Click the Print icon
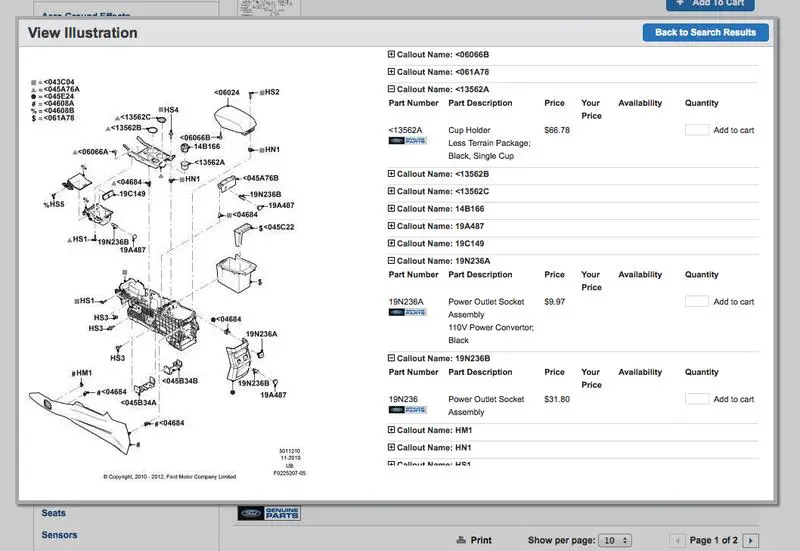Viewport: 800px width, 551px height. coord(461,540)
